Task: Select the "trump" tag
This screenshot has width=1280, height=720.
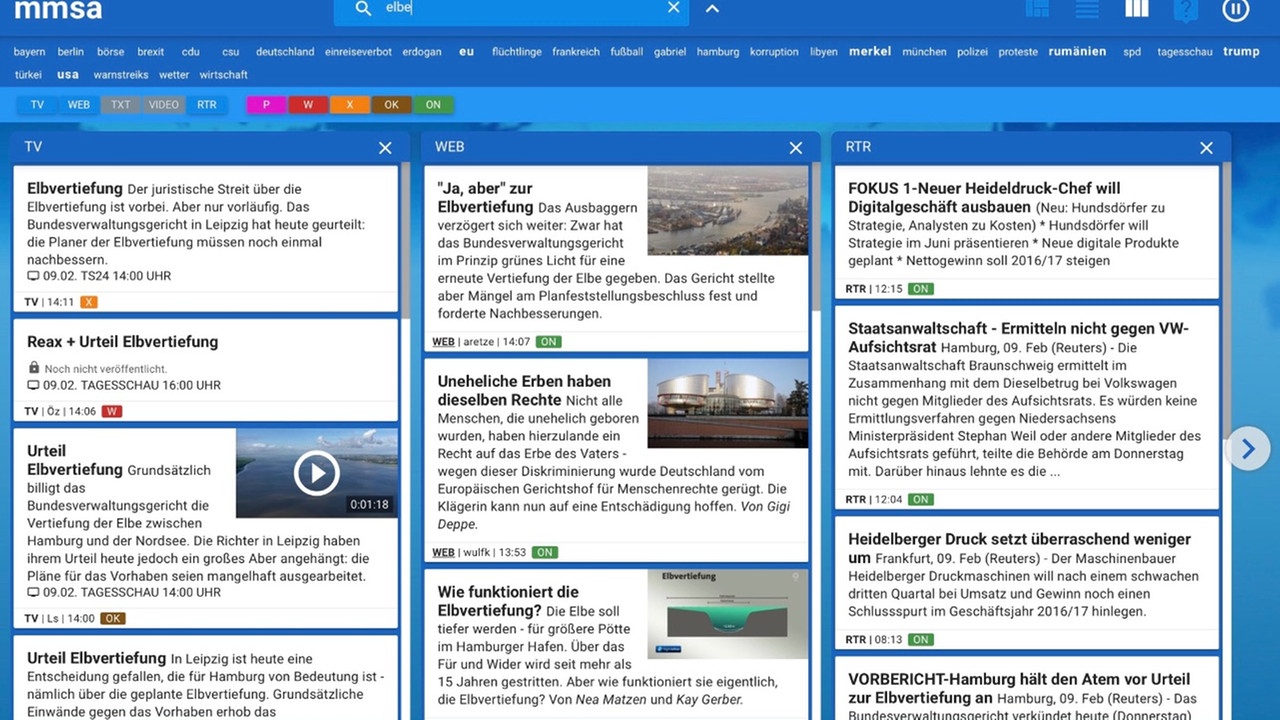Action: [x=1241, y=51]
